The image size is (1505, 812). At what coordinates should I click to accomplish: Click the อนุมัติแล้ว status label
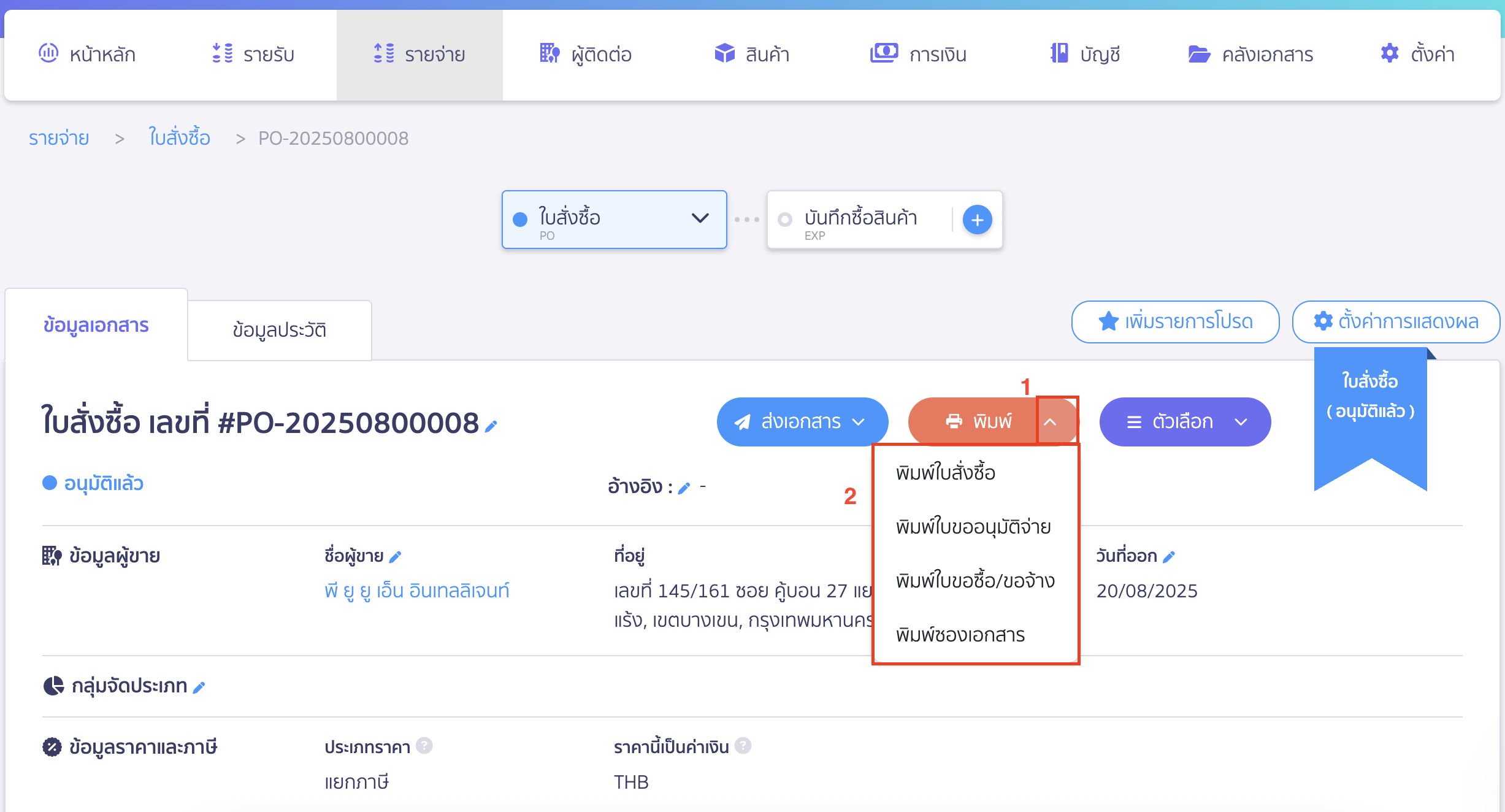(x=104, y=483)
